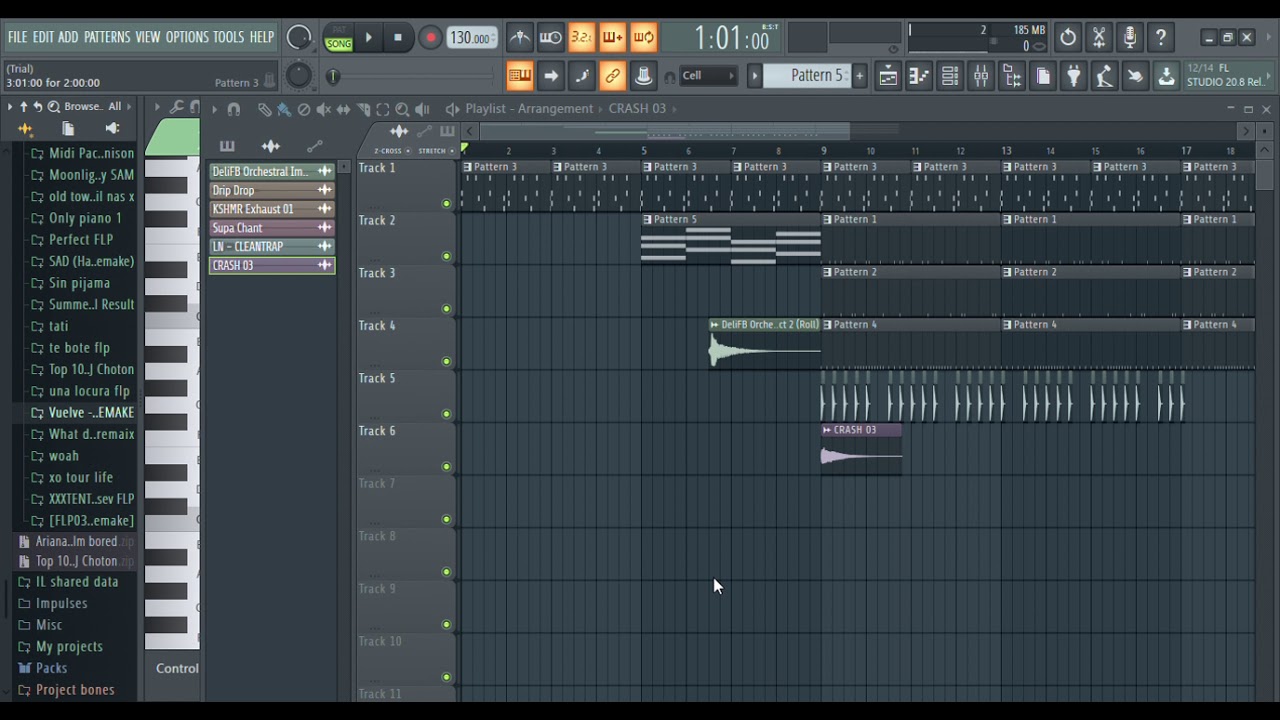Screen dimensions: 1280x720
Task: Open the FILE menu
Action: (18, 37)
